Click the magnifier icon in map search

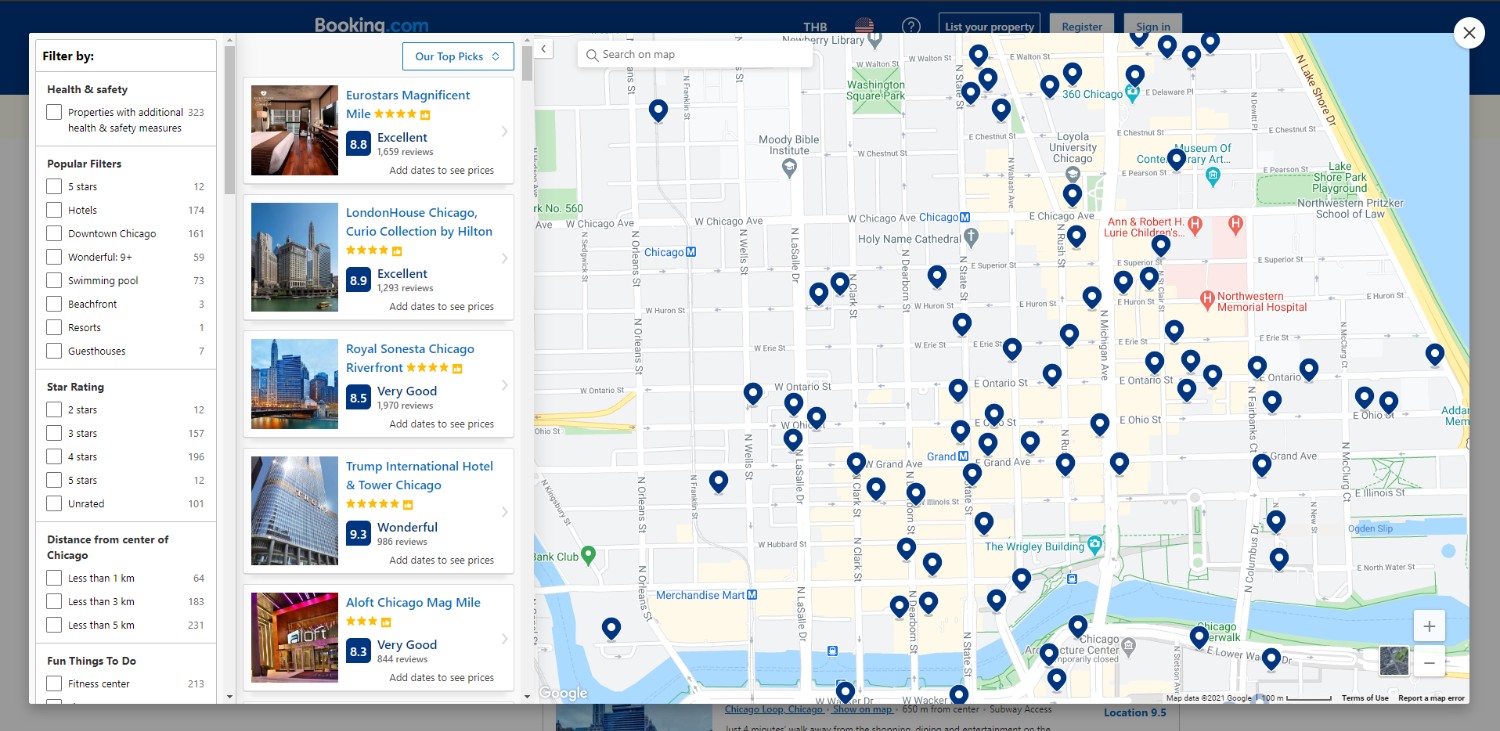click(592, 55)
